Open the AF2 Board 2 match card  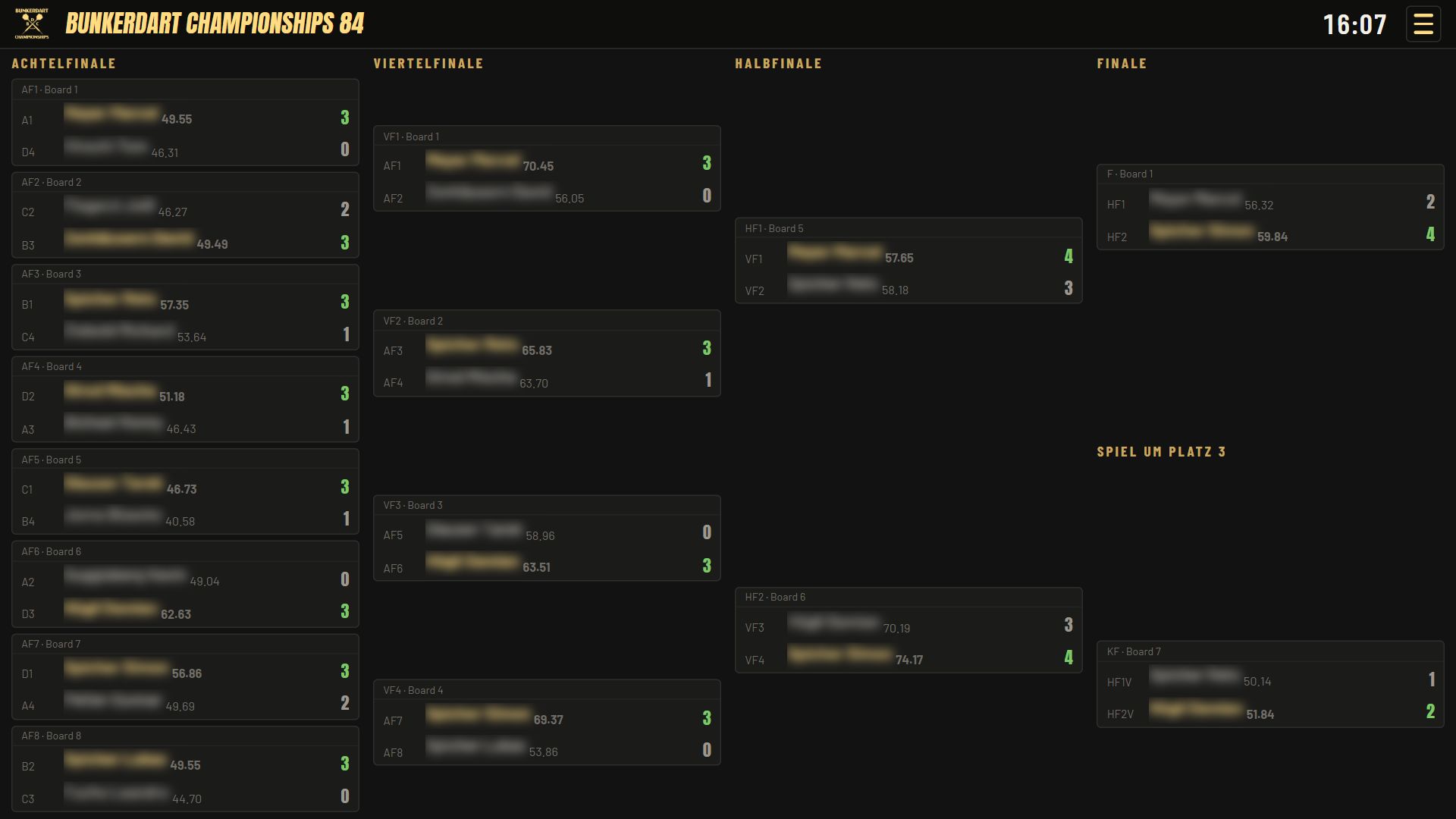click(x=185, y=215)
